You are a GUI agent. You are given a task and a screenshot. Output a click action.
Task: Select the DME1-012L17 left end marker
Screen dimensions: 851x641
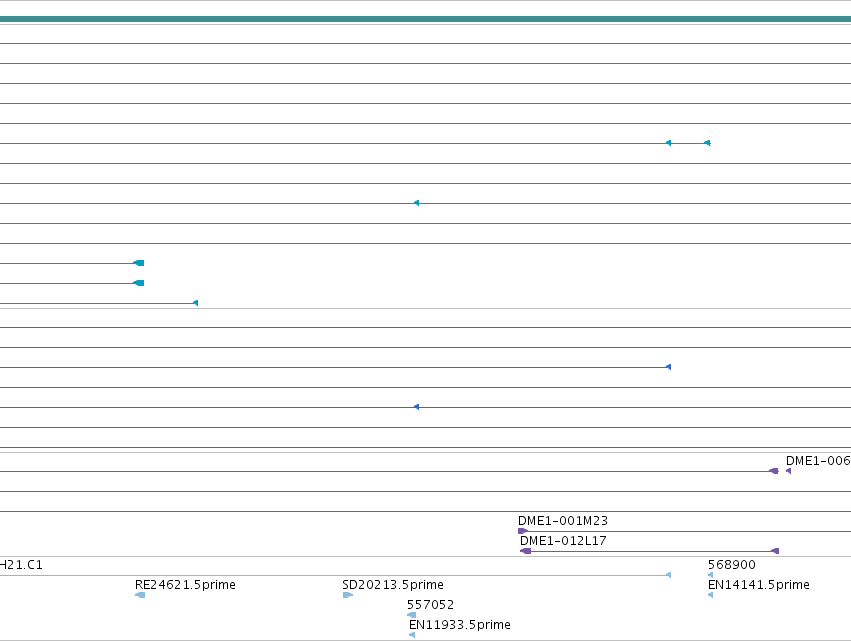coord(525,551)
